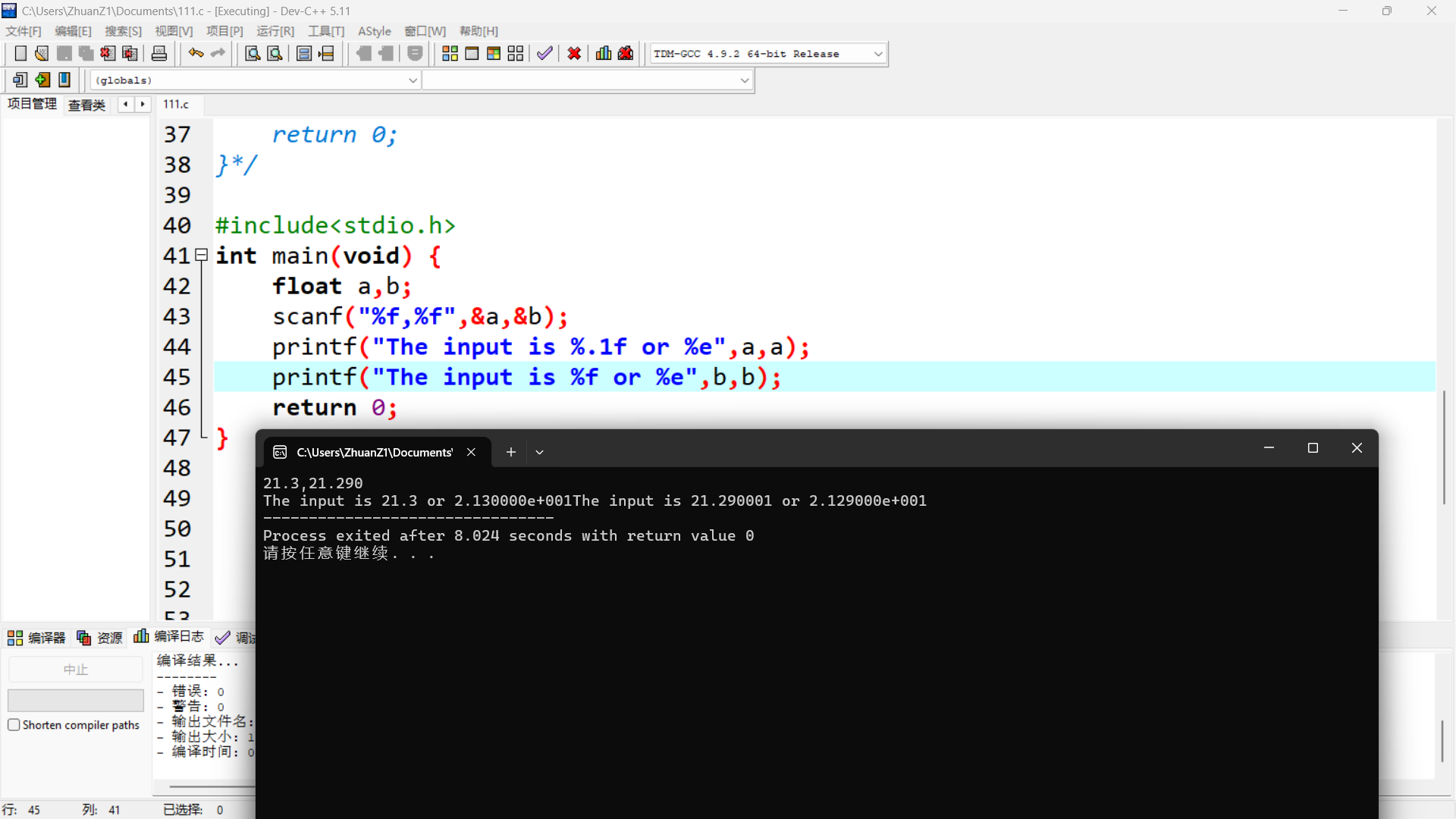The image size is (1456, 819).
Task: Click the Find magnifier icon
Action: click(253, 54)
